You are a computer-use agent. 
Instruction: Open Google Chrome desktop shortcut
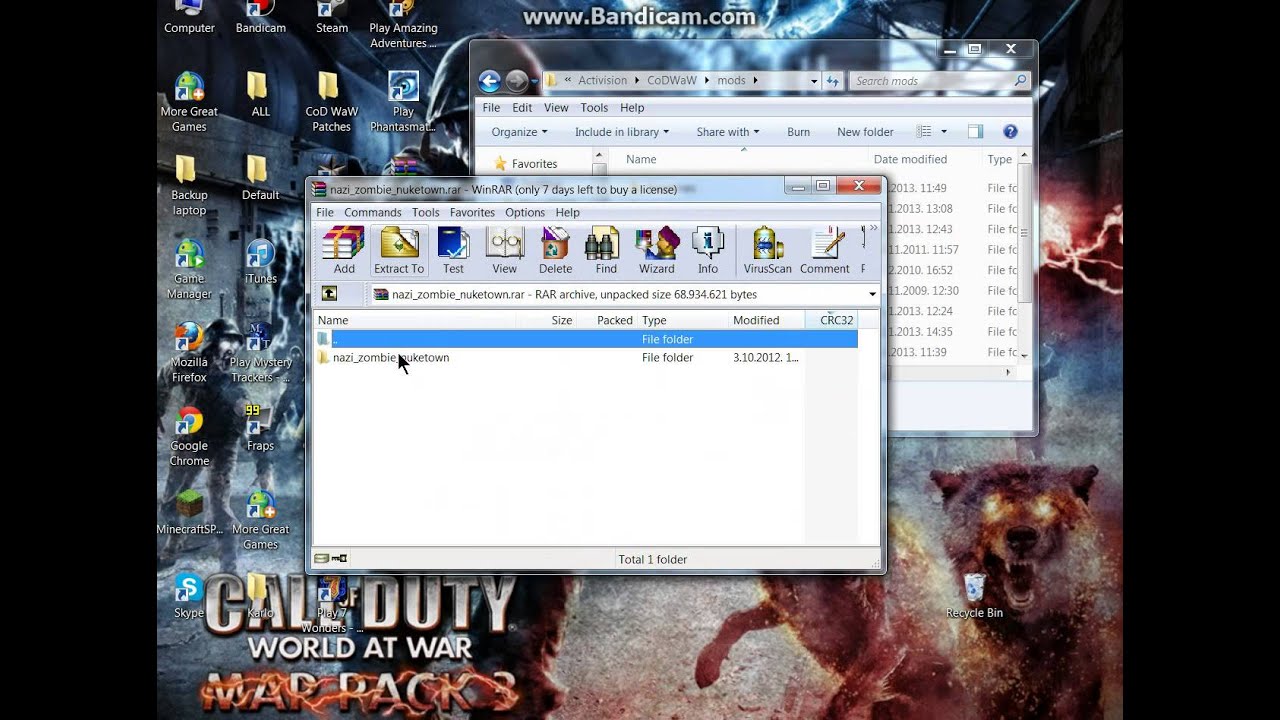pyautogui.click(x=189, y=436)
